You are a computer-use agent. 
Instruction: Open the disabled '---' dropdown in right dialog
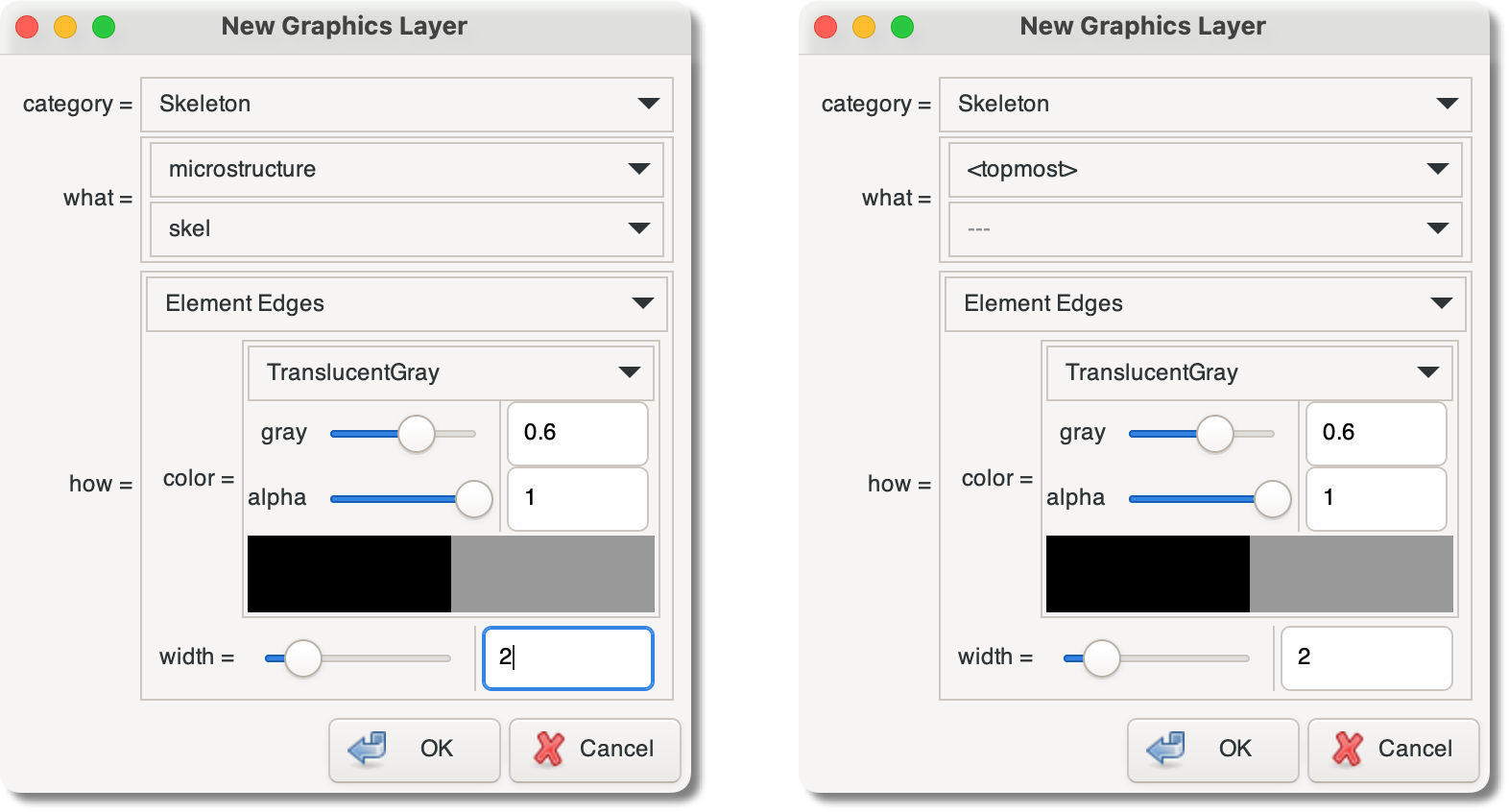[1205, 228]
